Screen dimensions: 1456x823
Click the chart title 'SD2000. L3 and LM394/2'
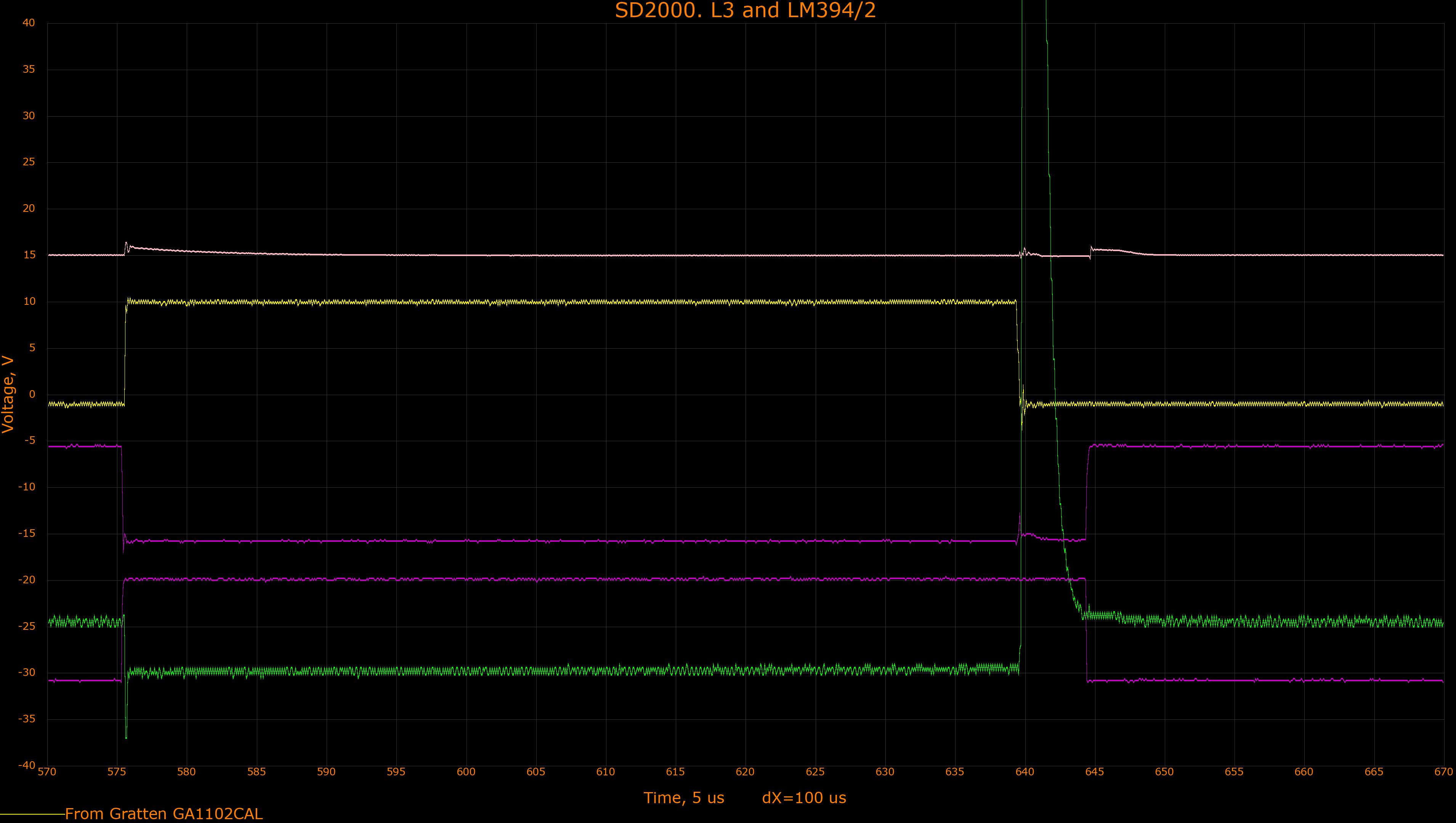745,10
